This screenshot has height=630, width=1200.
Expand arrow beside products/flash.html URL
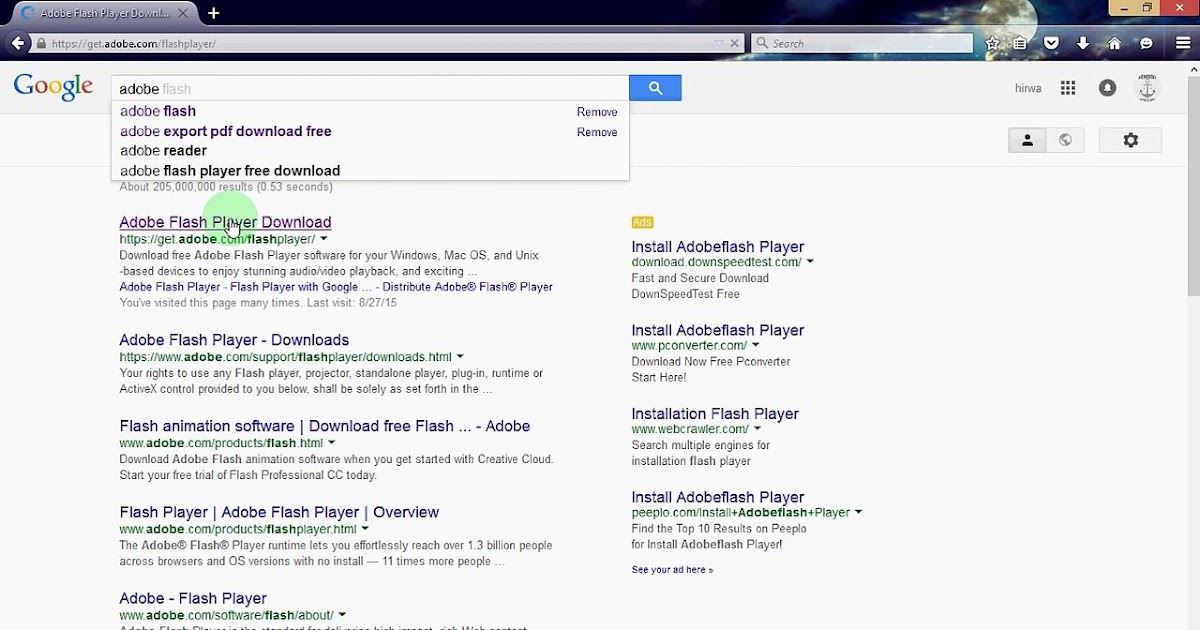click(331, 443)
